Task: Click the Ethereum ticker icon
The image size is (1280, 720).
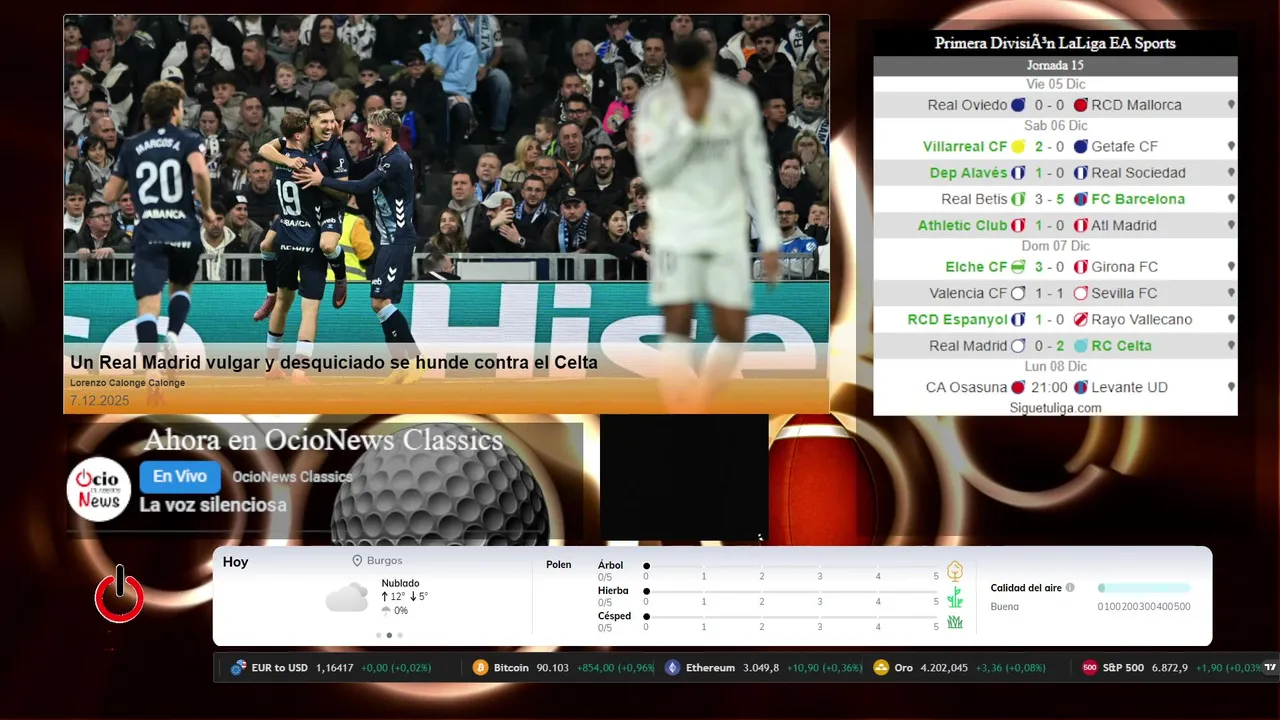Action: click(x=672, y=667)
